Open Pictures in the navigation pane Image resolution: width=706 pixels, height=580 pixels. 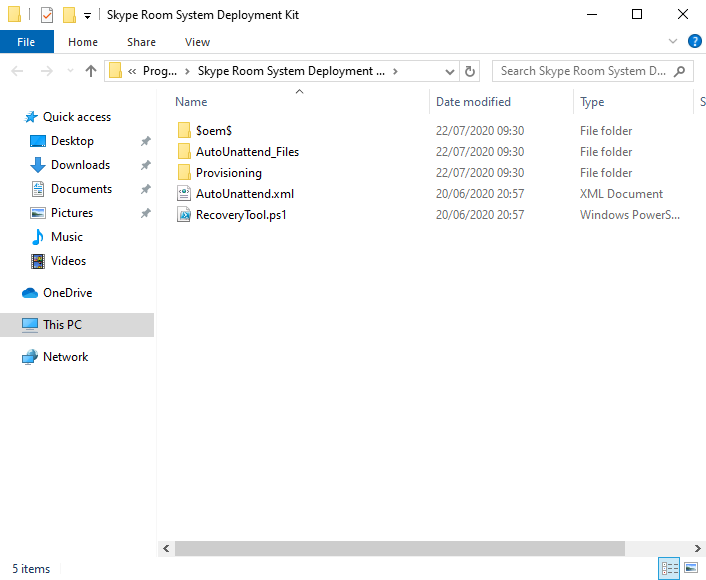[72, 213]
